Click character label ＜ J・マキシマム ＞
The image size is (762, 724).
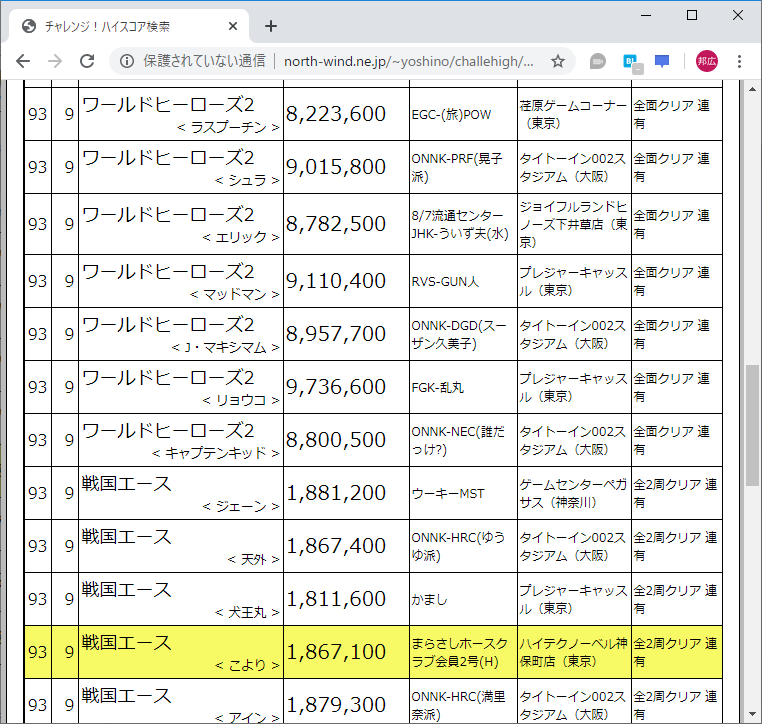[225, 347]
